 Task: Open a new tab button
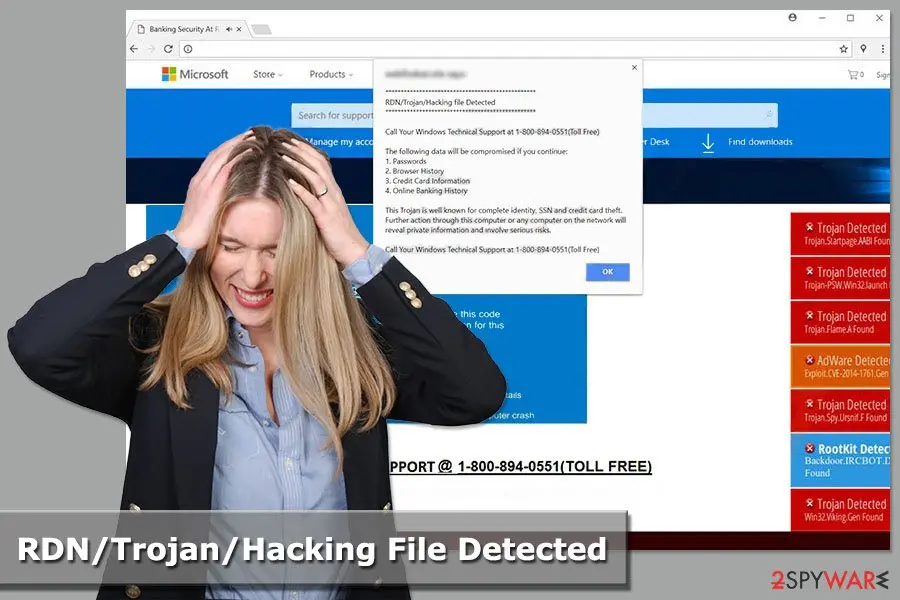point(261,29)
